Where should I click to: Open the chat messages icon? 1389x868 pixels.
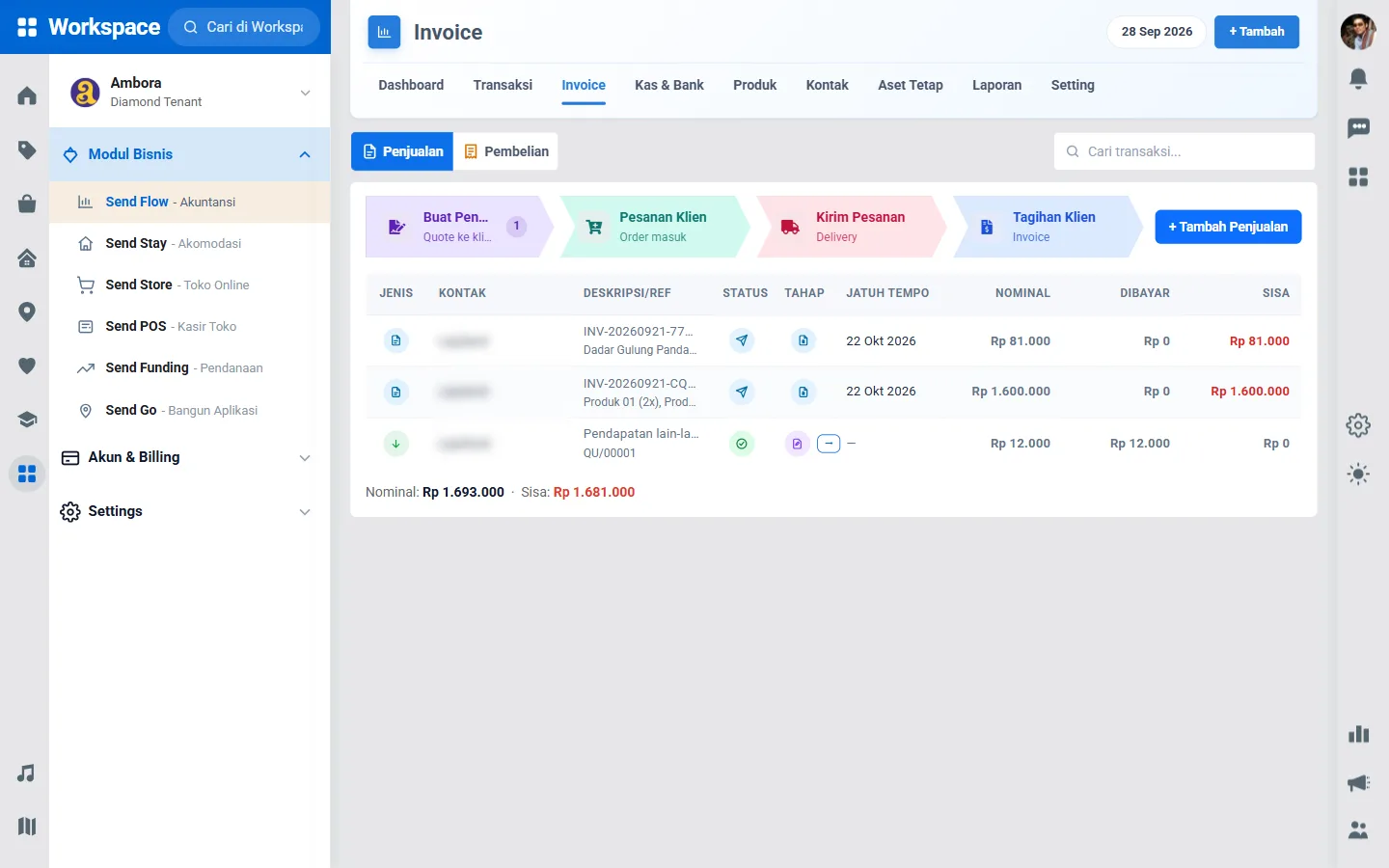click(1358, 127)
